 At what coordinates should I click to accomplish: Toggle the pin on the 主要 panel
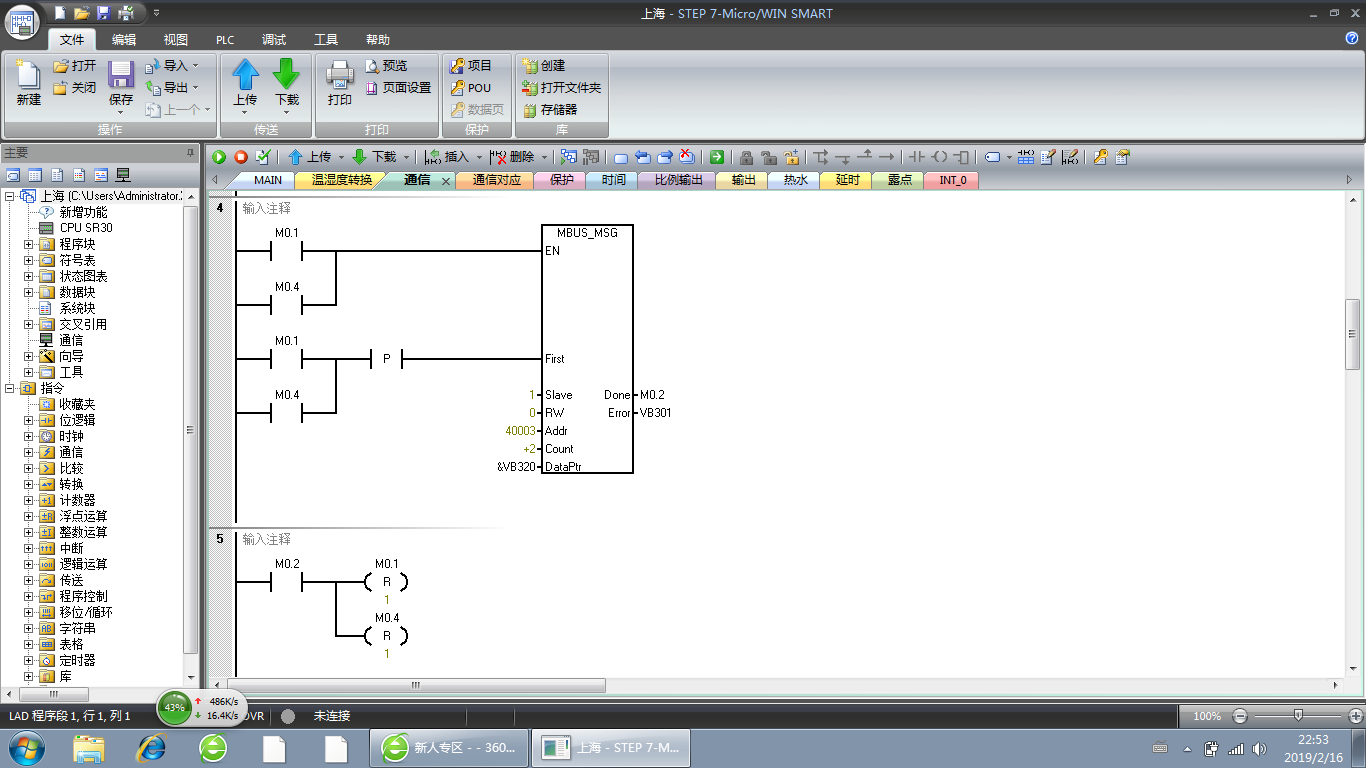pyautogui.click(x=191, y=153)
